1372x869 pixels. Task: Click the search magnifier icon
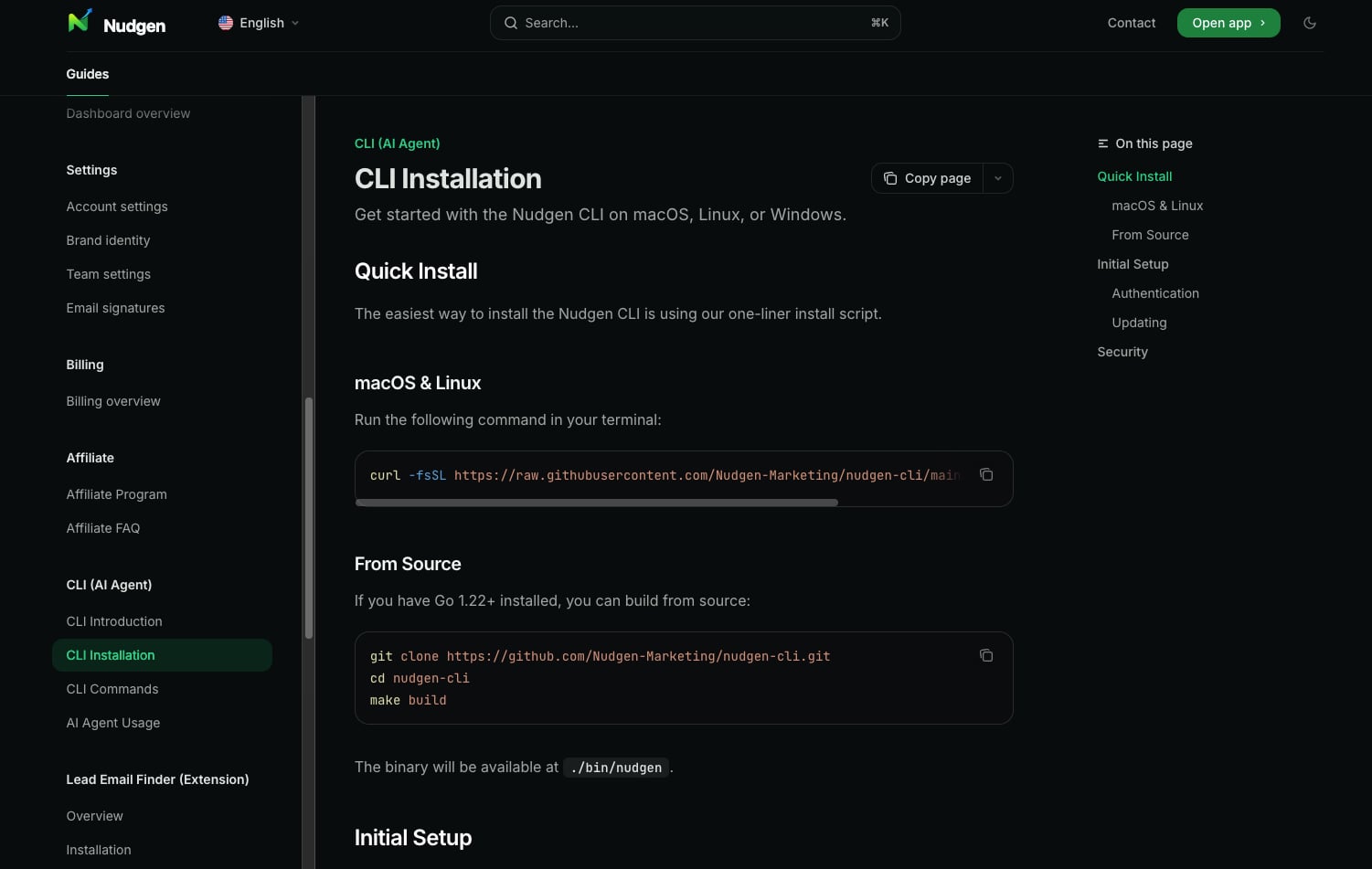(x=511, y=23)
